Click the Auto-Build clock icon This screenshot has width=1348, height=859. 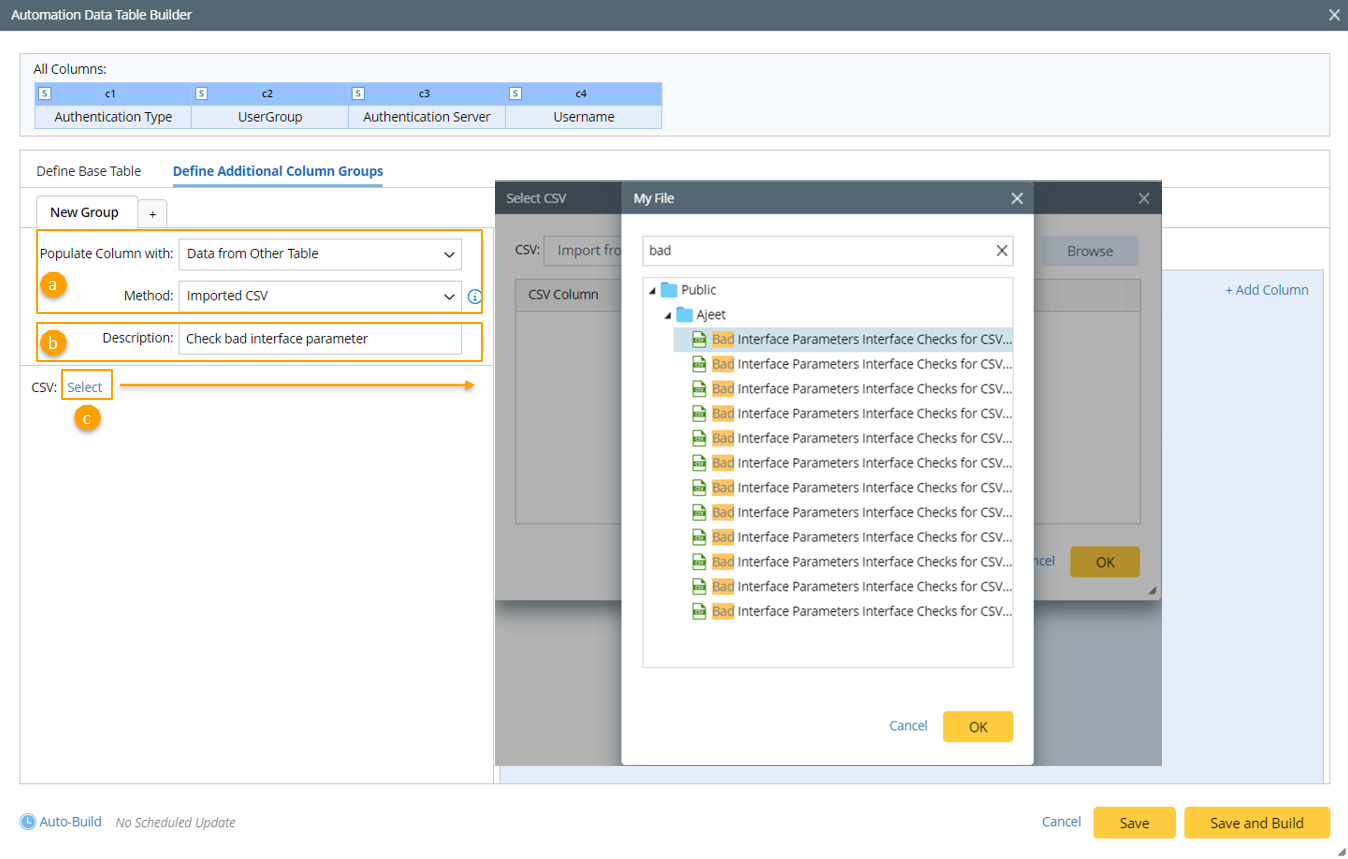tap(28, 822)
